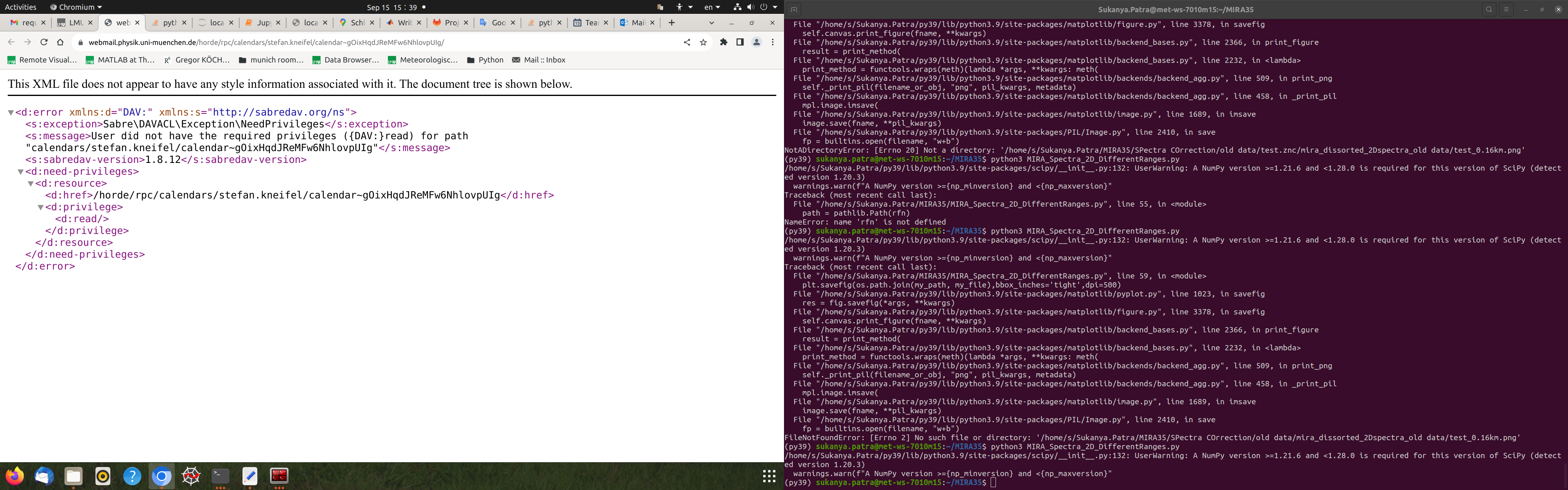The height and width of the screenshot is (490, 1568).
Task: Toggle the side panel icon
Action: tap(739, 42)
